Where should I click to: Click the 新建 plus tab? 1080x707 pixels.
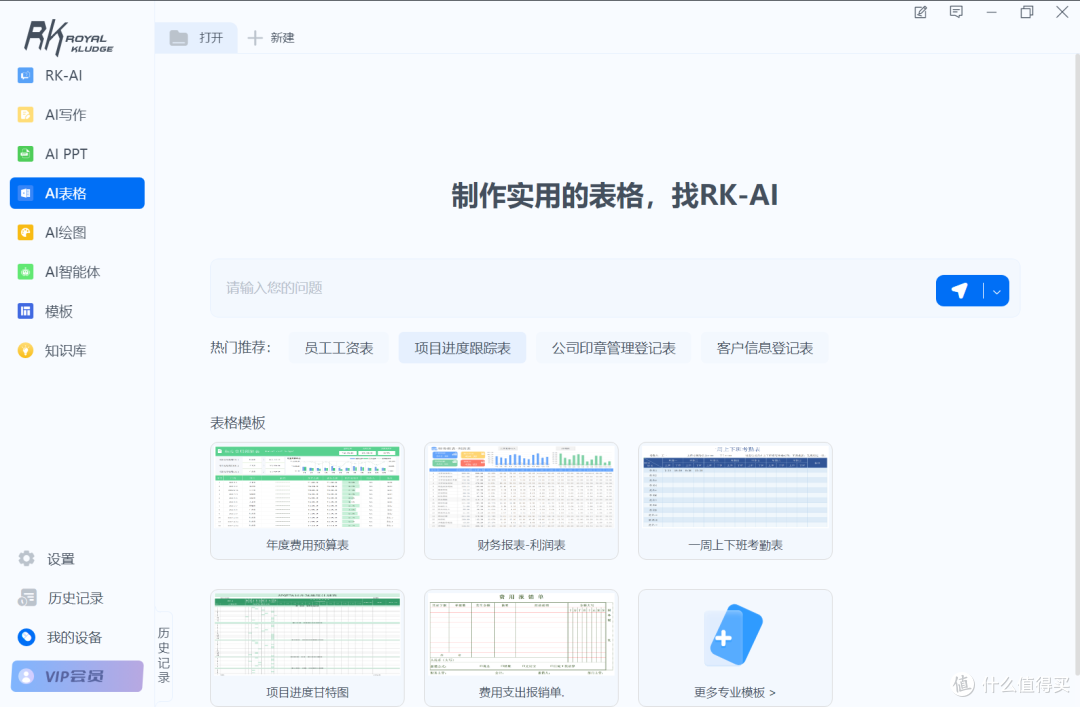271,38
